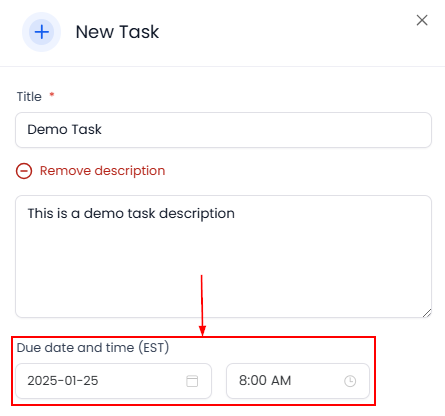Viewport: 445px width, 416px height.
Task: Open the clock time picker icon
Action: 350,381
